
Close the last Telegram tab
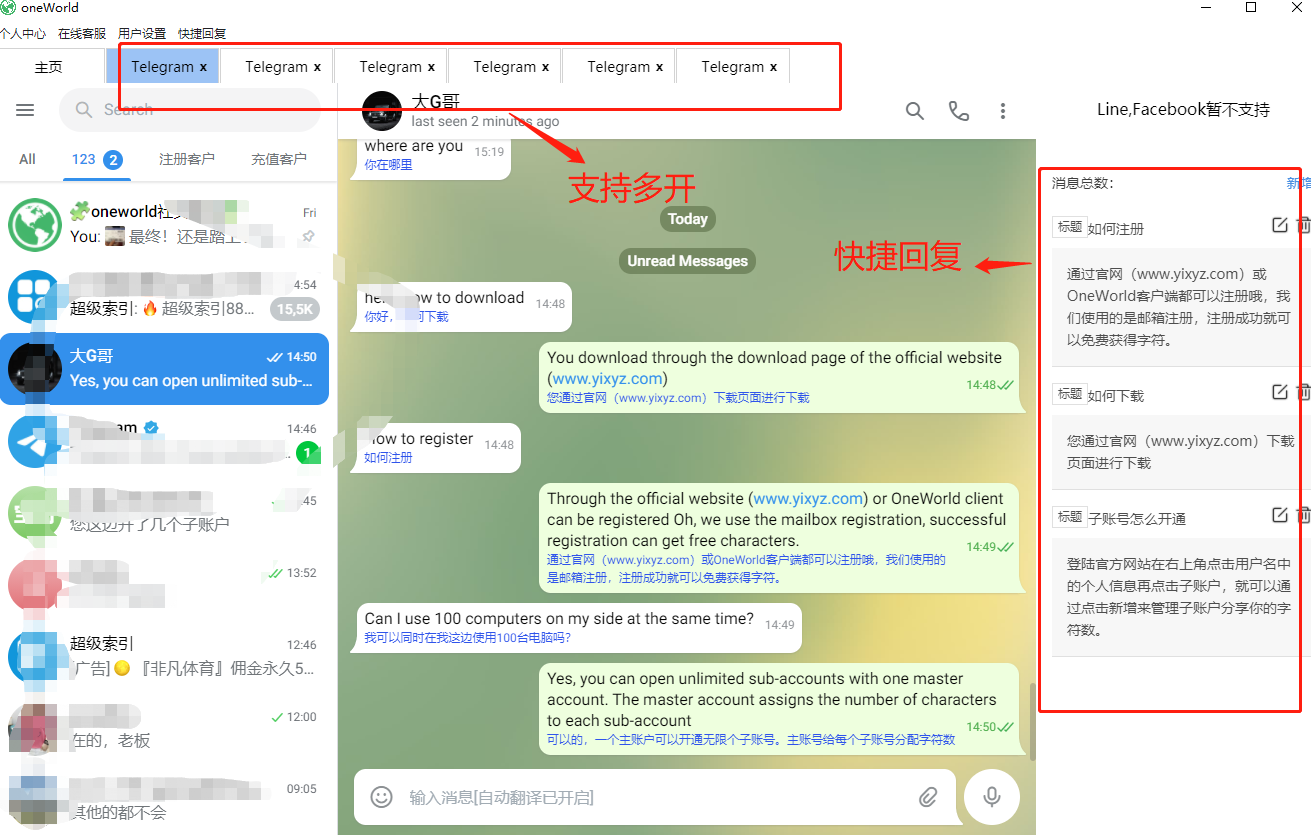pyautogui.click(x=773, y=67)
